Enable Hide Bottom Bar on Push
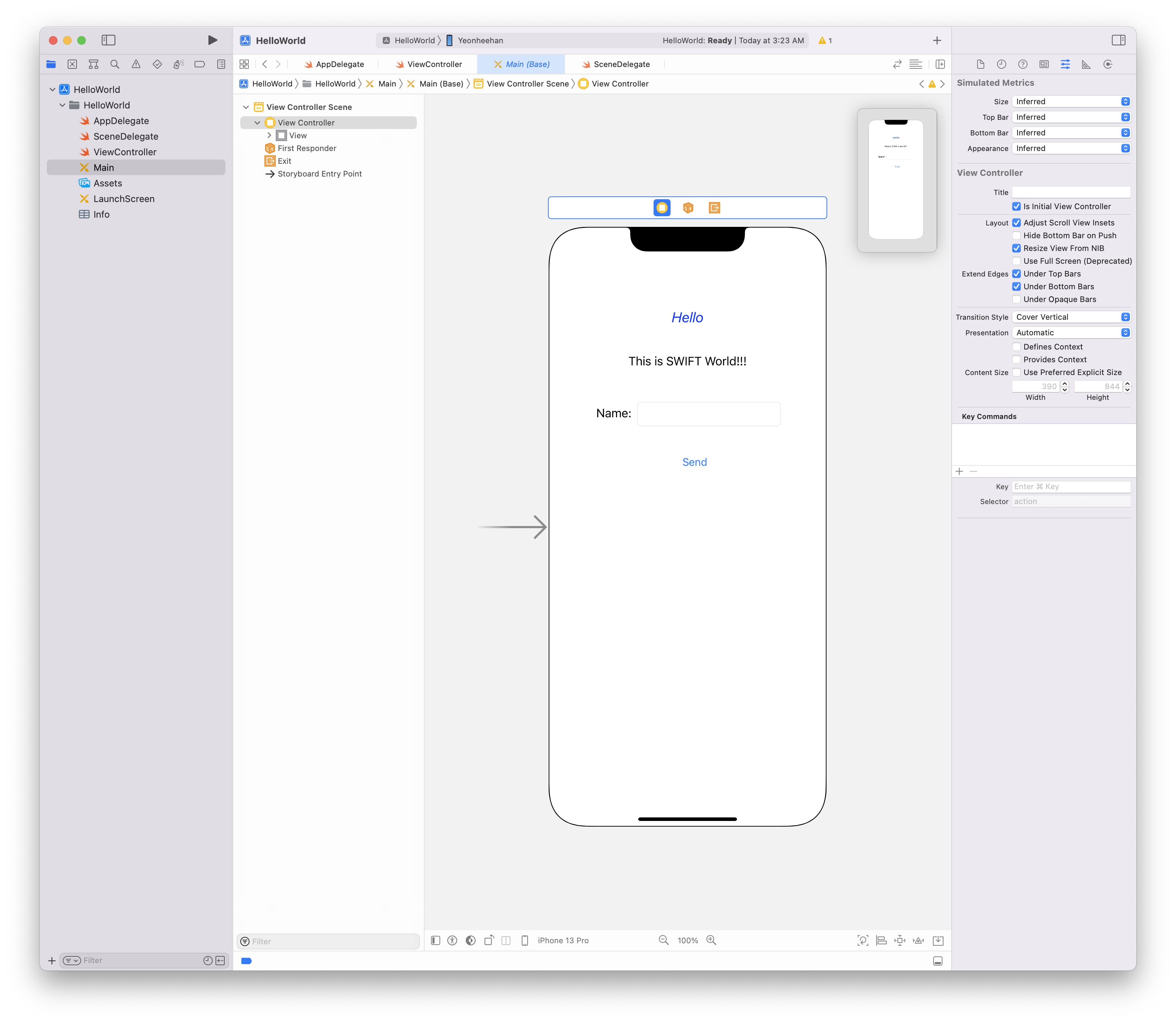This screenshot has height=1023, width=1176. pyautogui.click(x=1016, y=236)
